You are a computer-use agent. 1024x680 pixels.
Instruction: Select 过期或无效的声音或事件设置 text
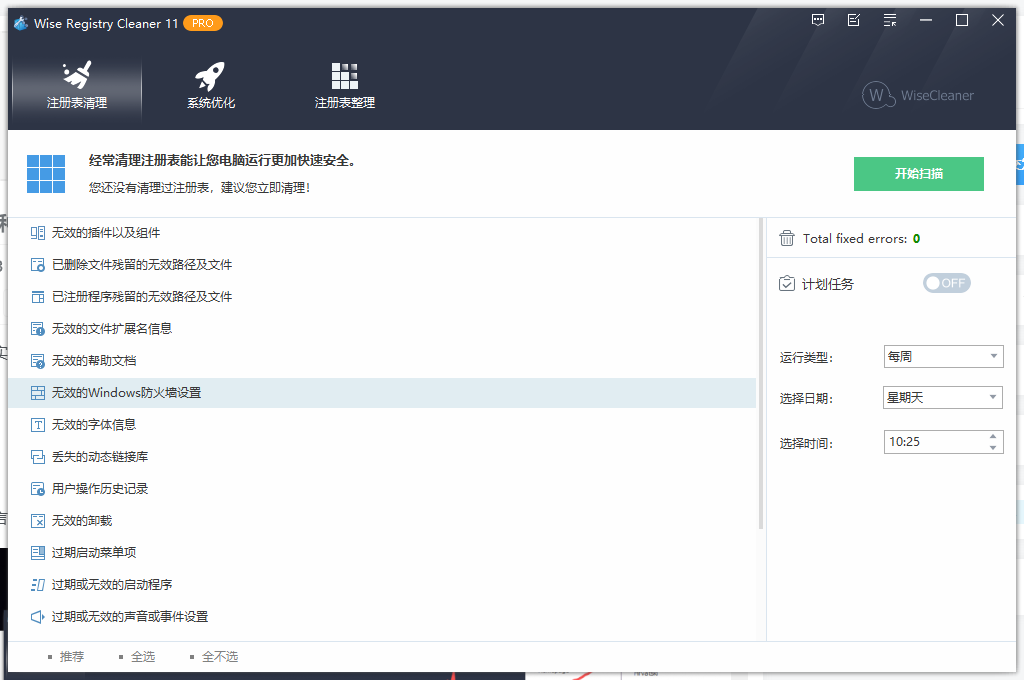(x=130, y=617)
